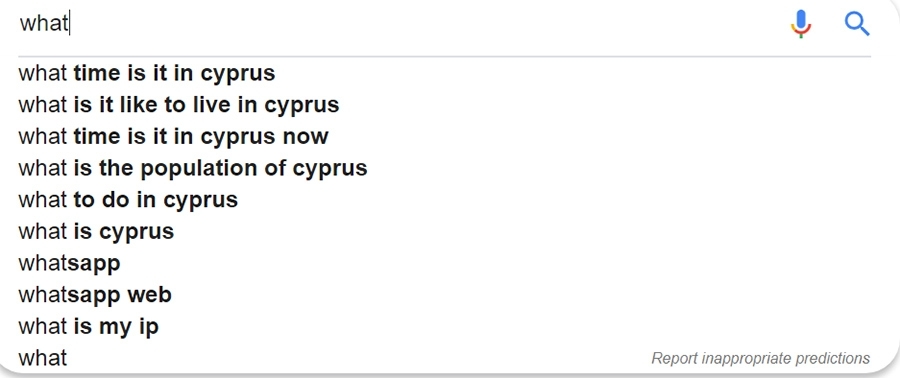Pick the 'what is cyprus' suggestion

(x=444, y=231)
